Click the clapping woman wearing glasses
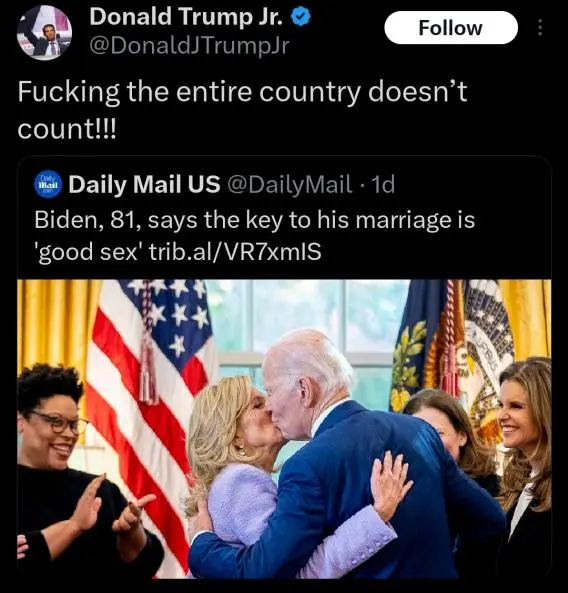The height and width of the screenshot is (593, 568). tap(76, 471)
